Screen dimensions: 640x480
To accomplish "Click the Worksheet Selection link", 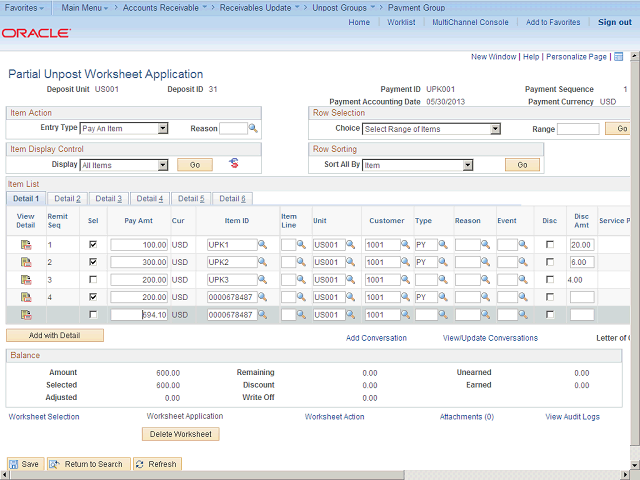I will pos(43,416).
